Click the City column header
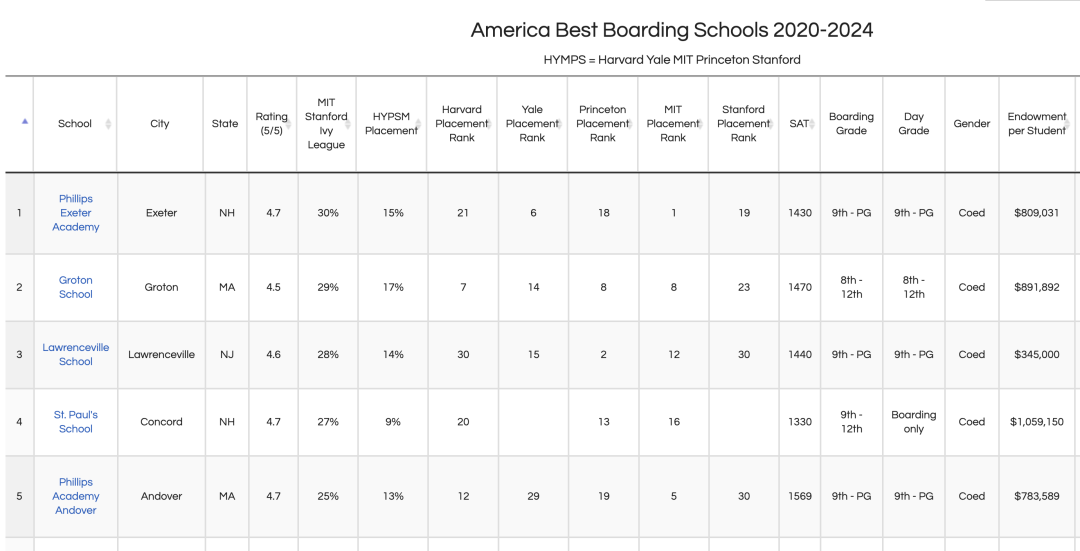Screen dimensions: 1080x551 (x=160, y=124)
